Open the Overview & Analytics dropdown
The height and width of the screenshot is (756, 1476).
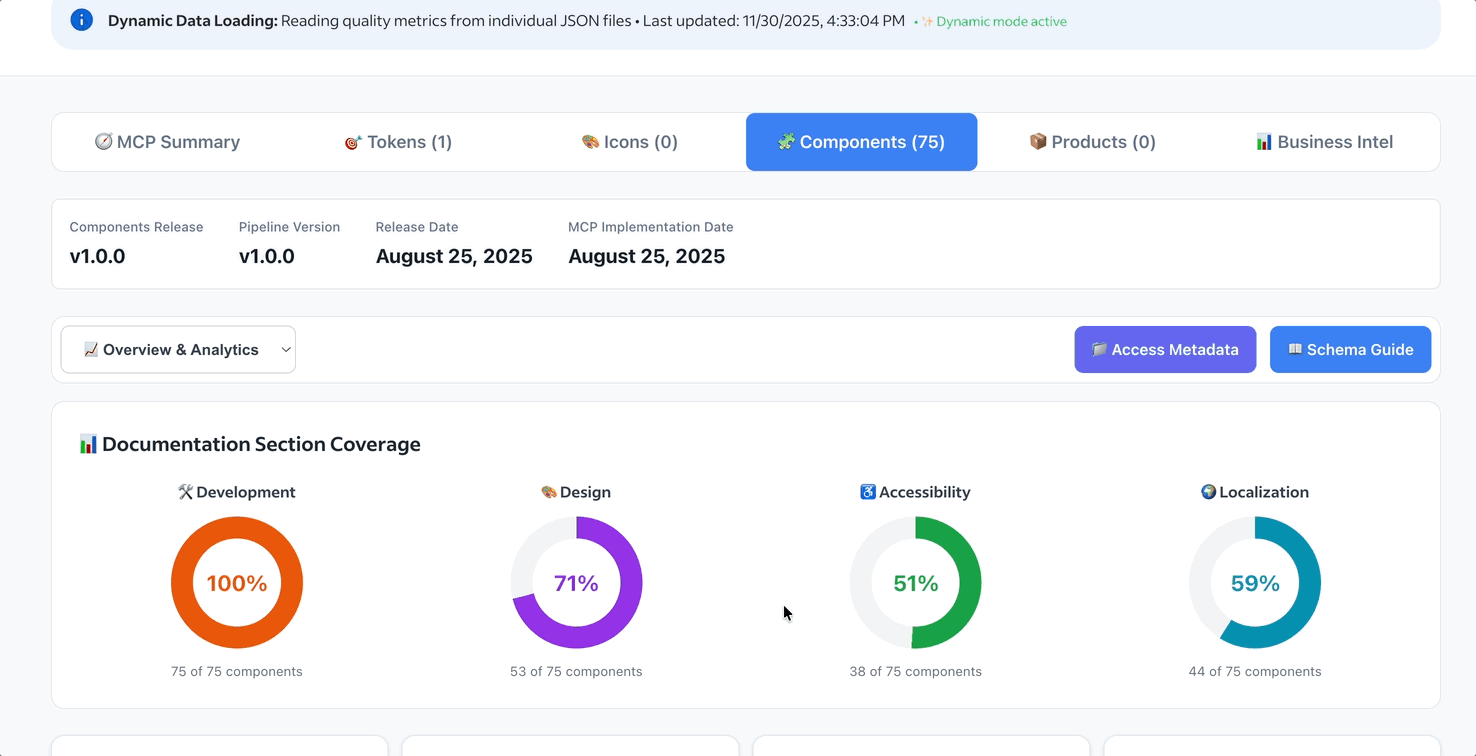[178, 349]
